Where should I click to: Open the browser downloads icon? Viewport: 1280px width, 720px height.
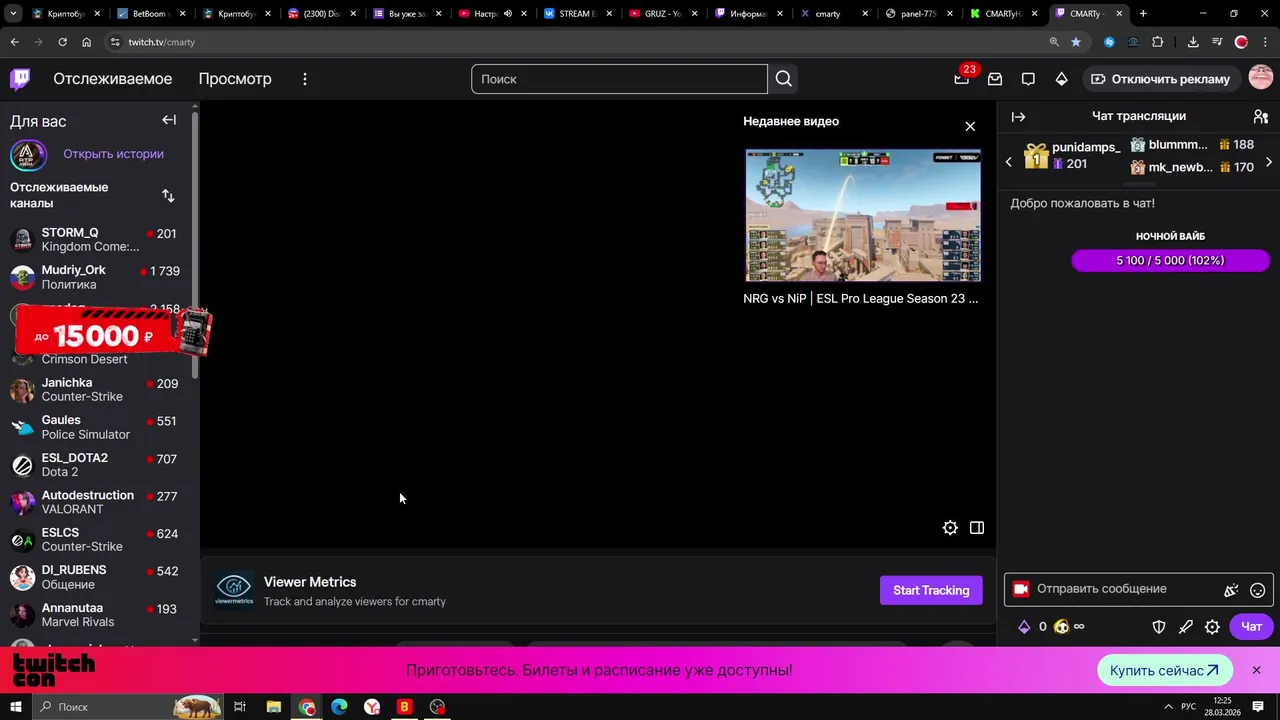click(1193, 42)
